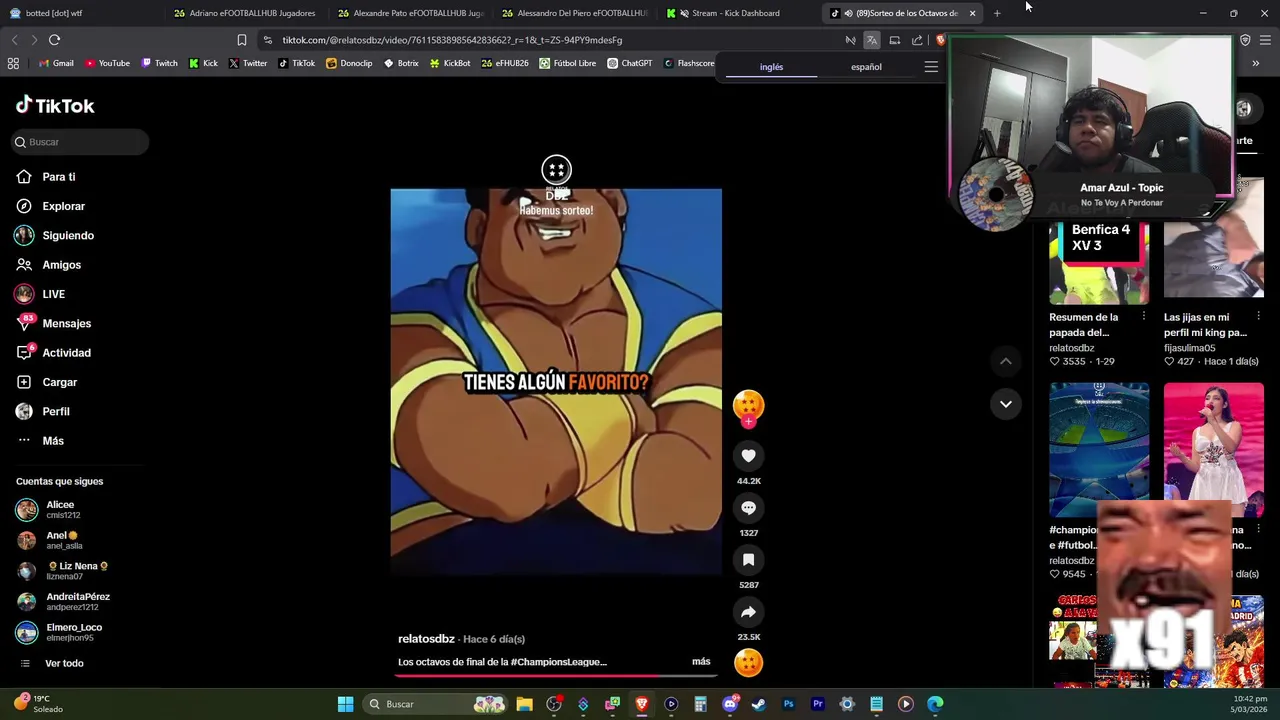Follow creator via dragon ball avatar
The width and height of the screenshot is (1280, 720).
point(748,406)
